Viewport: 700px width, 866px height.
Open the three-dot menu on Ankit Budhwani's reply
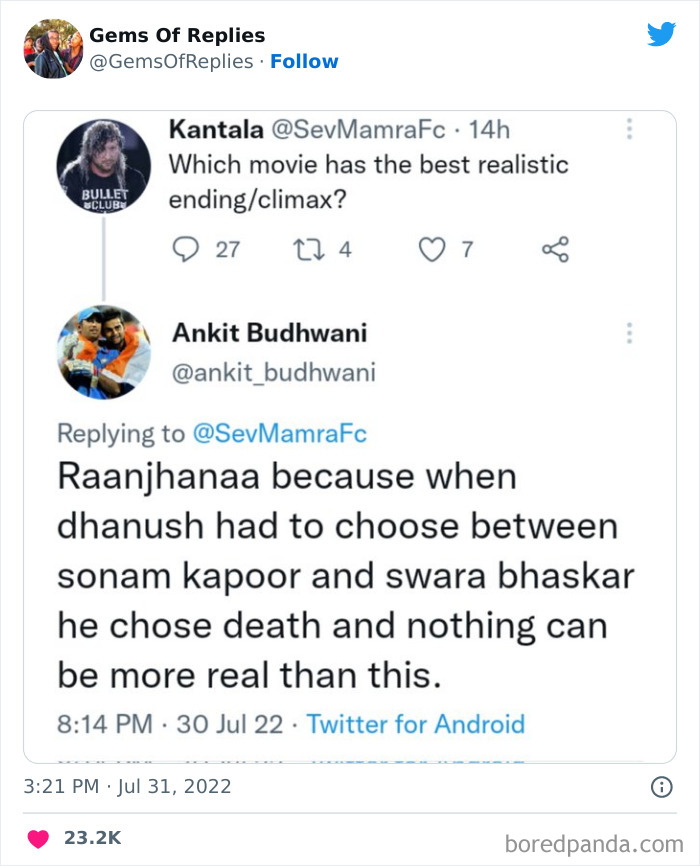point(629,332)
